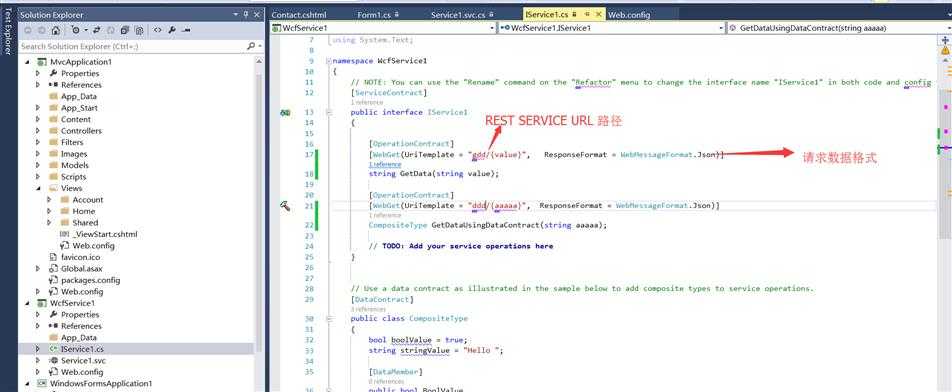Click the Filters folder icon
The height and width of the screenshot is (392, 952).
click(x=53, y=143)
